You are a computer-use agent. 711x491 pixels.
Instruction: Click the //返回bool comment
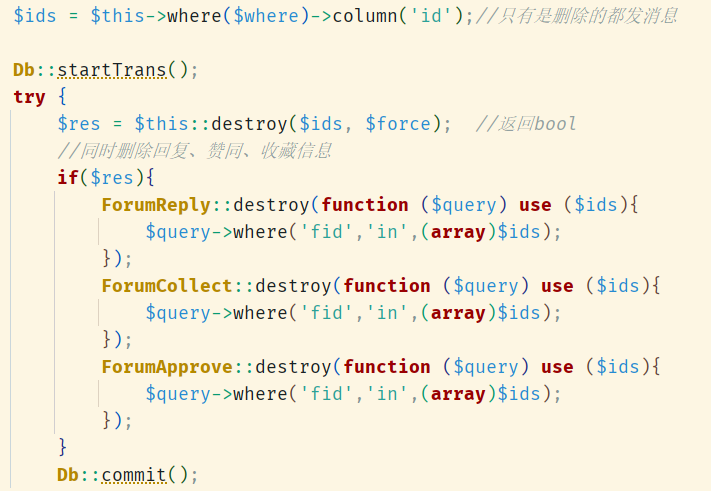[526, 124]
